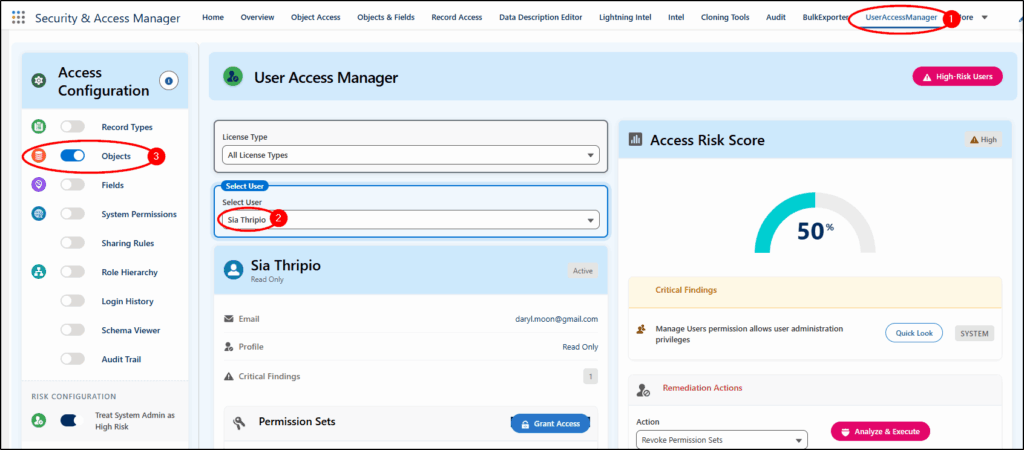
Task: Open the Lightning Intel tab
Action: click(629, 18)
